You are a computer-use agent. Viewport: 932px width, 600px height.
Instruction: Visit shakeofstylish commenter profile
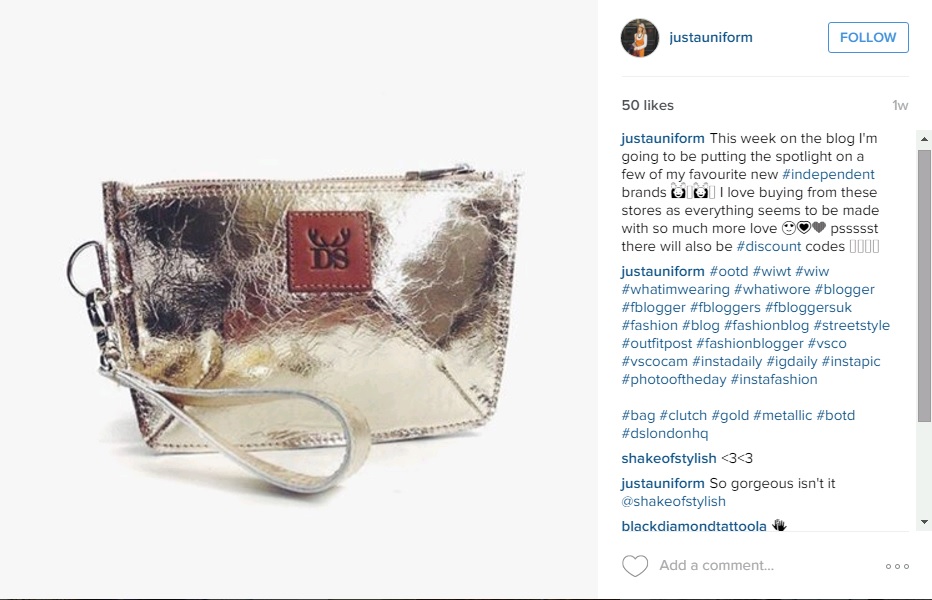[669, 458]
